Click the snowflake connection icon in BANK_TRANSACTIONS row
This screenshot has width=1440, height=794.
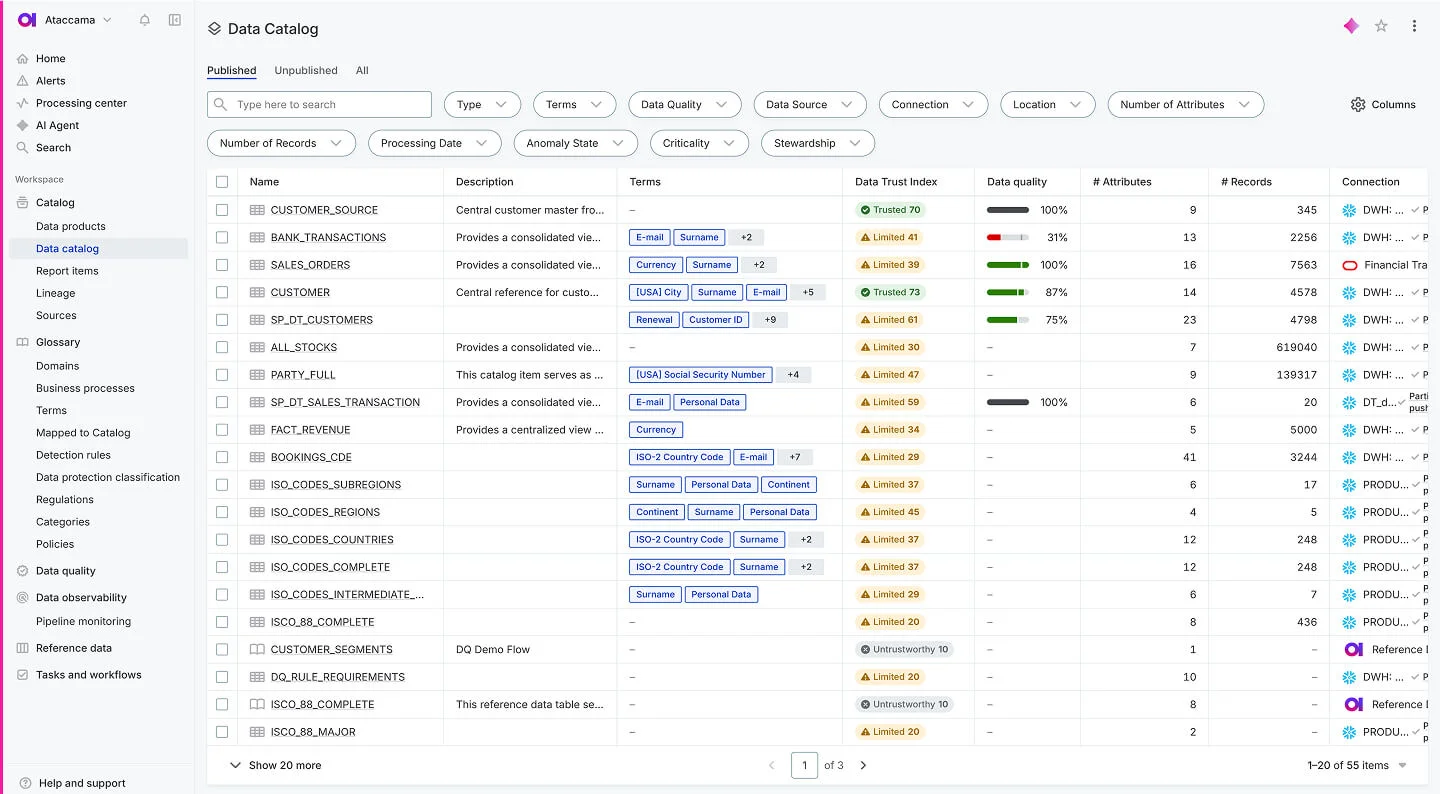click(x=1349, y=237)
